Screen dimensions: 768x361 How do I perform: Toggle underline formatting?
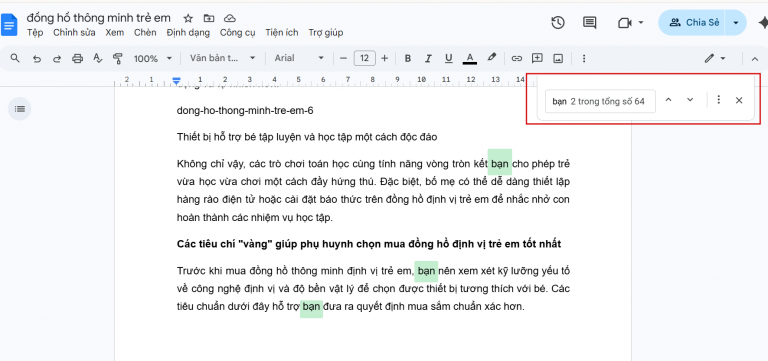tap(449, 59)
